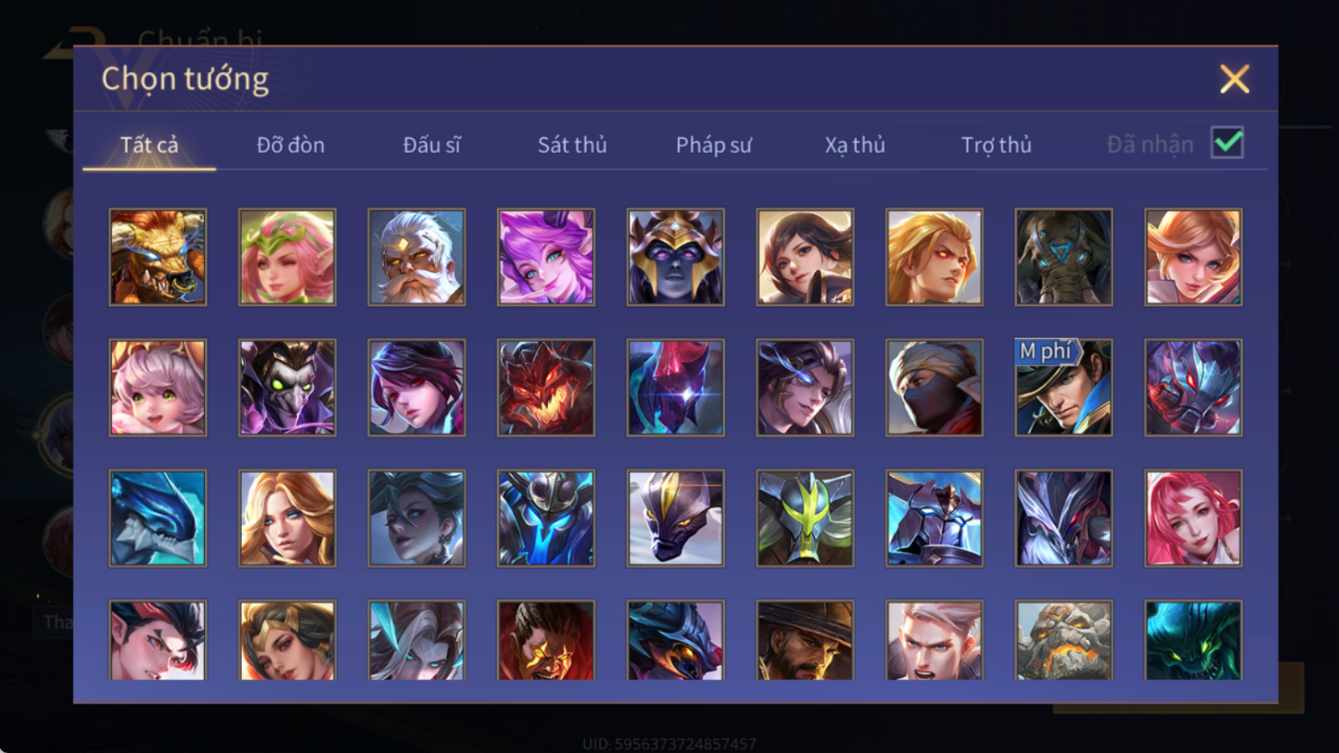Choose the hero tagged M phí
The height and width of the screenshot is (753, 1339).
pyautogui.click(x=1063, y=388)
